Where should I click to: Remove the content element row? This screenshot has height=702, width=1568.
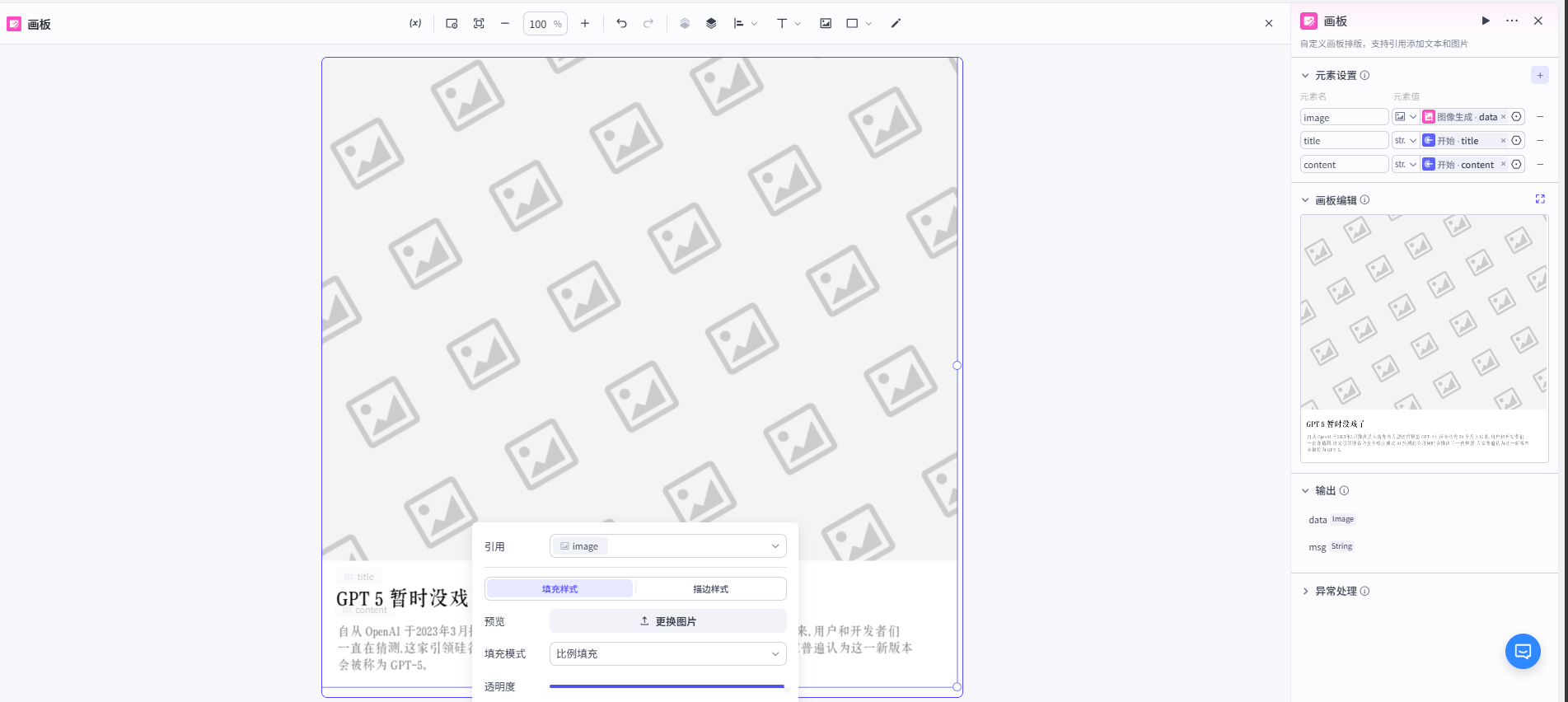[x=1540, y=165]
